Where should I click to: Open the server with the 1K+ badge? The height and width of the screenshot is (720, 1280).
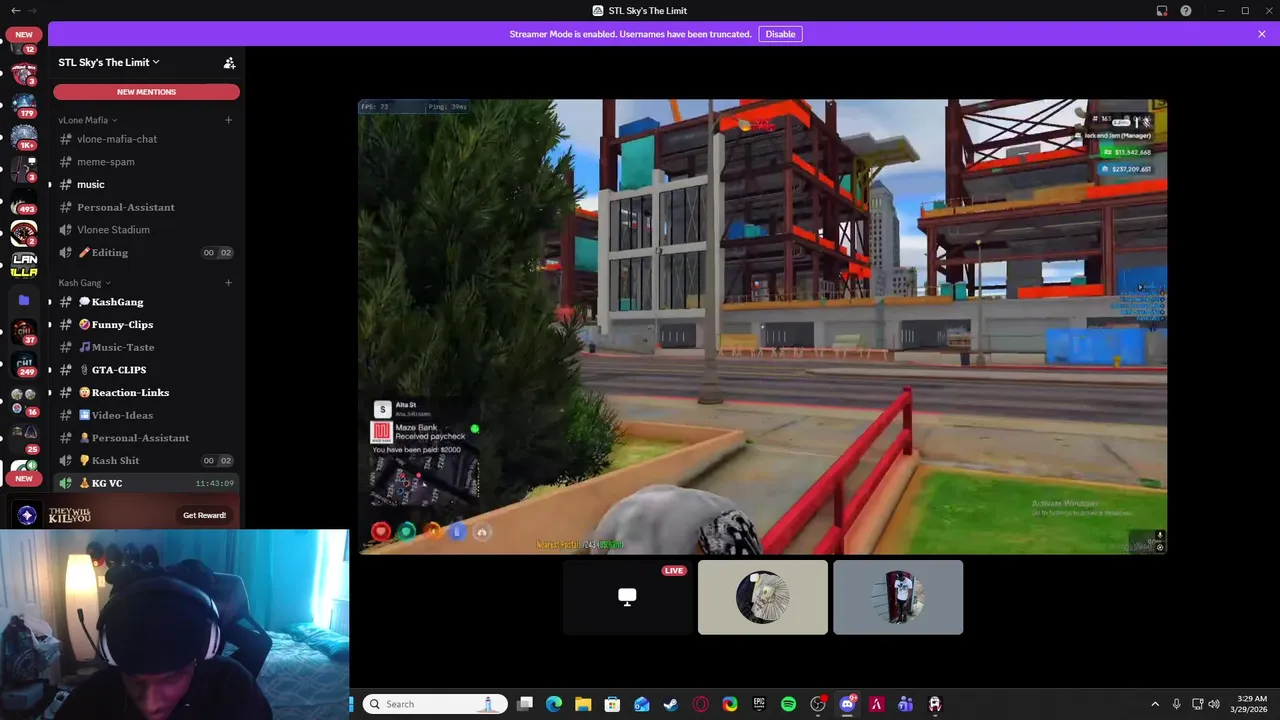point(24,137)
